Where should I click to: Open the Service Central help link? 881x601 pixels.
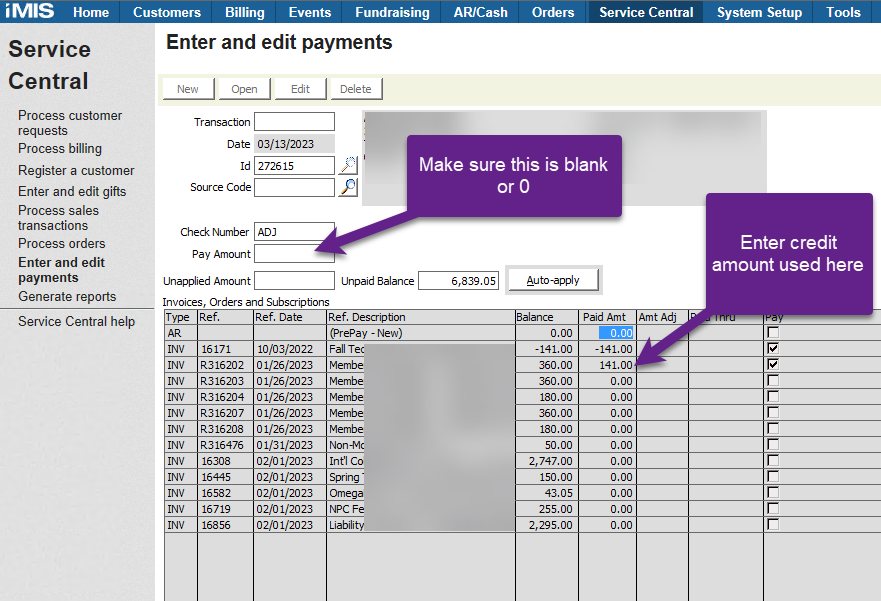tap(76, 322)
